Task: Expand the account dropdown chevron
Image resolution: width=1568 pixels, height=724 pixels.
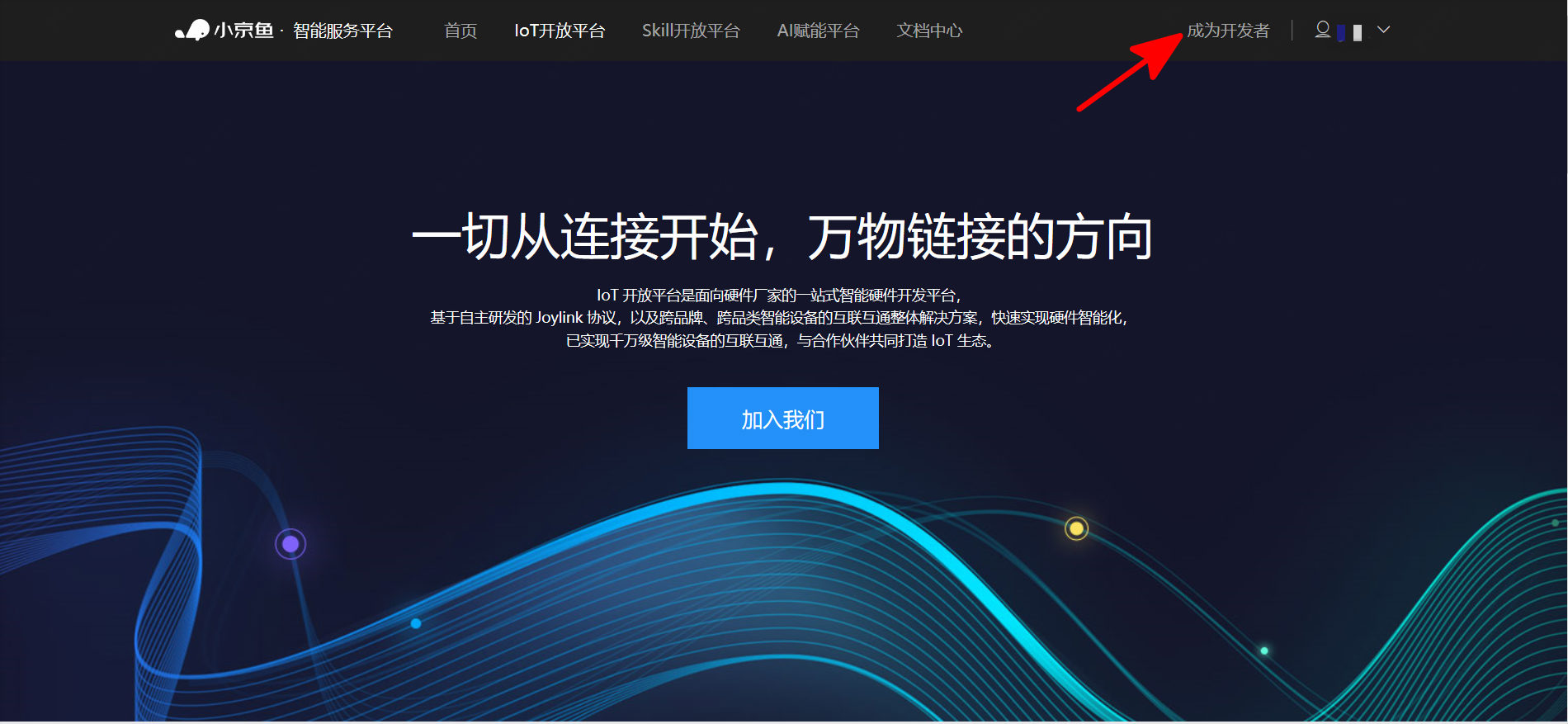Action: [x=1384, y=30]
